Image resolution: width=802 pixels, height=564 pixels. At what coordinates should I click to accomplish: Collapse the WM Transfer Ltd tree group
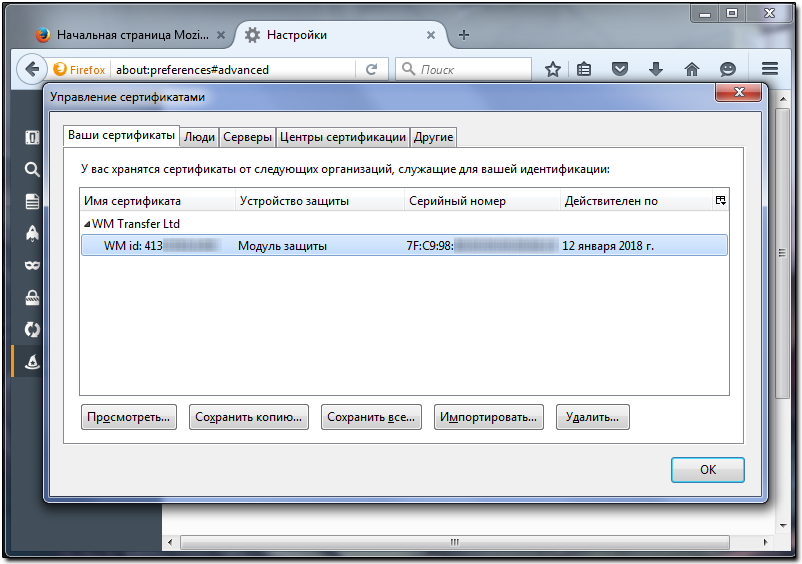pyautogui.click(x=86, y=225)
